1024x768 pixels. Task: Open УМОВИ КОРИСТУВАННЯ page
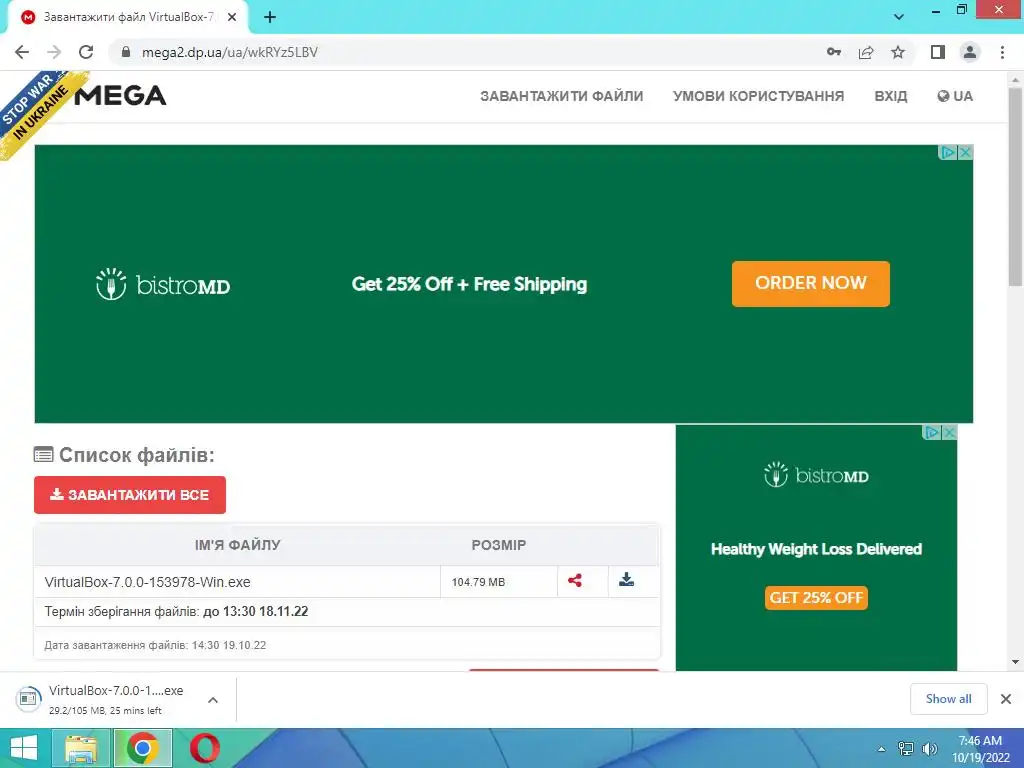tap(758, 96)
